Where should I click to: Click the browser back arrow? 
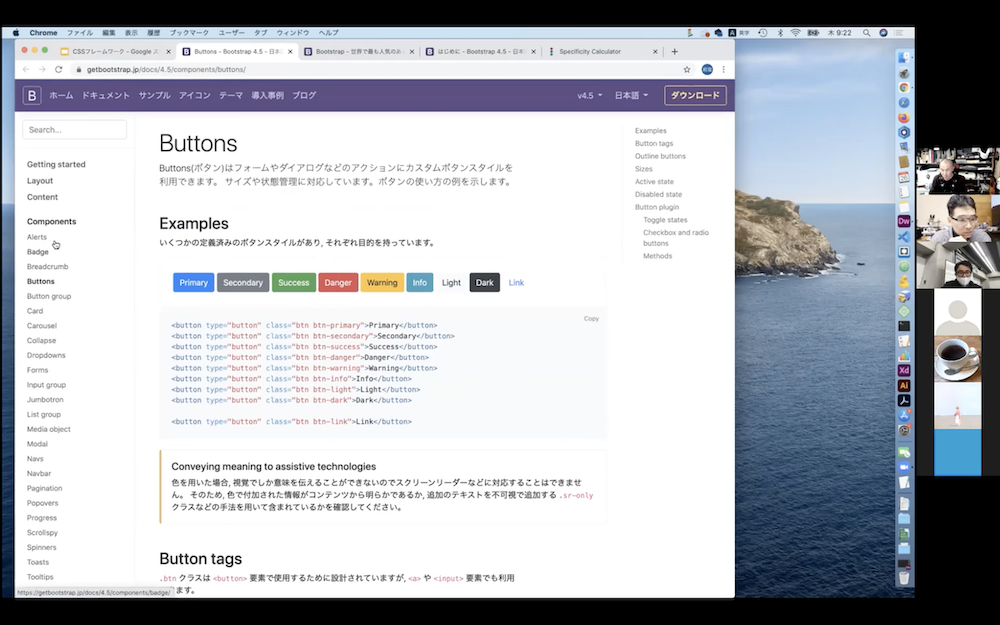tap(24, 70)
